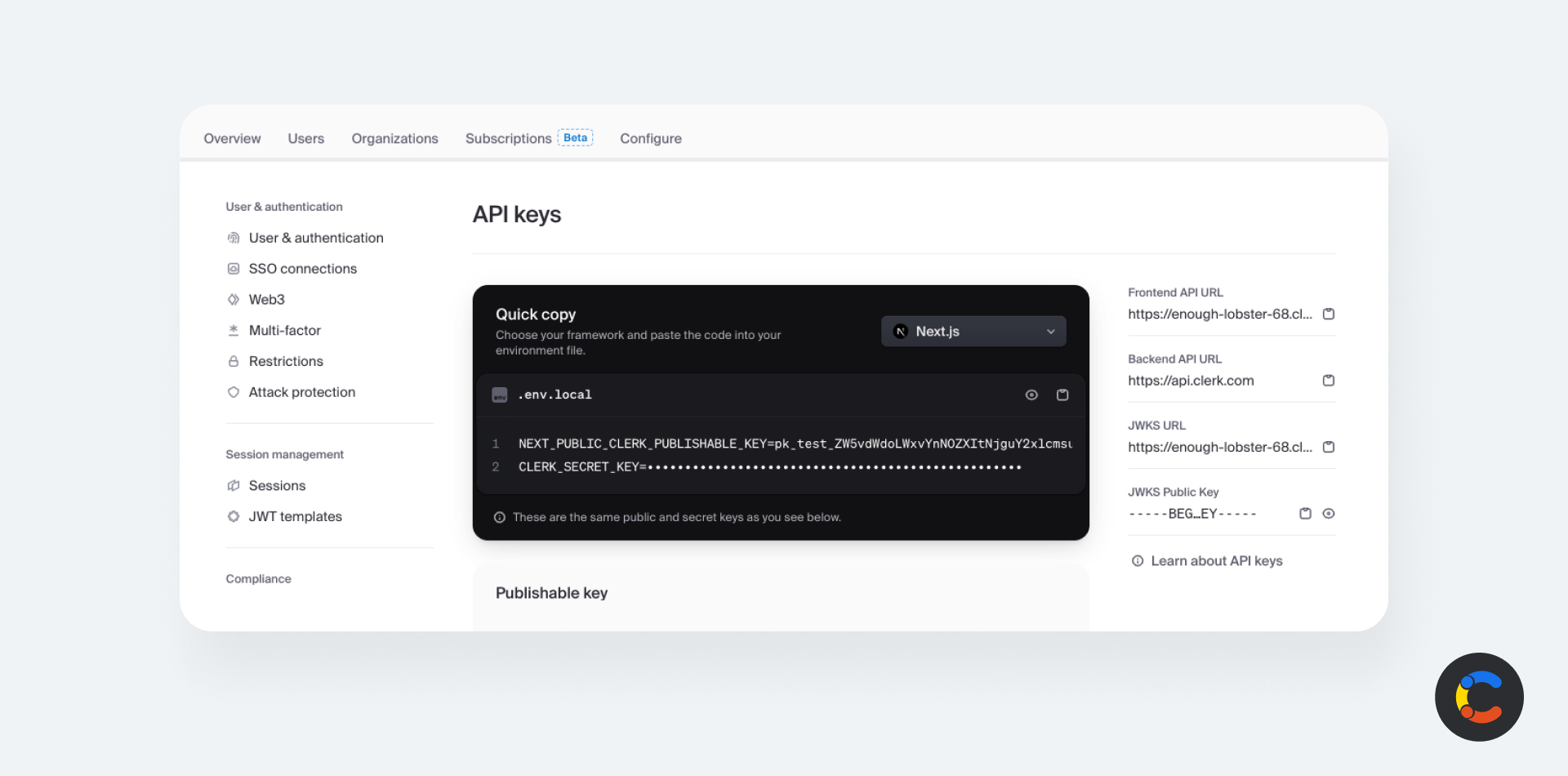Go to the Subscriptions Beta tab

[528, 139]
